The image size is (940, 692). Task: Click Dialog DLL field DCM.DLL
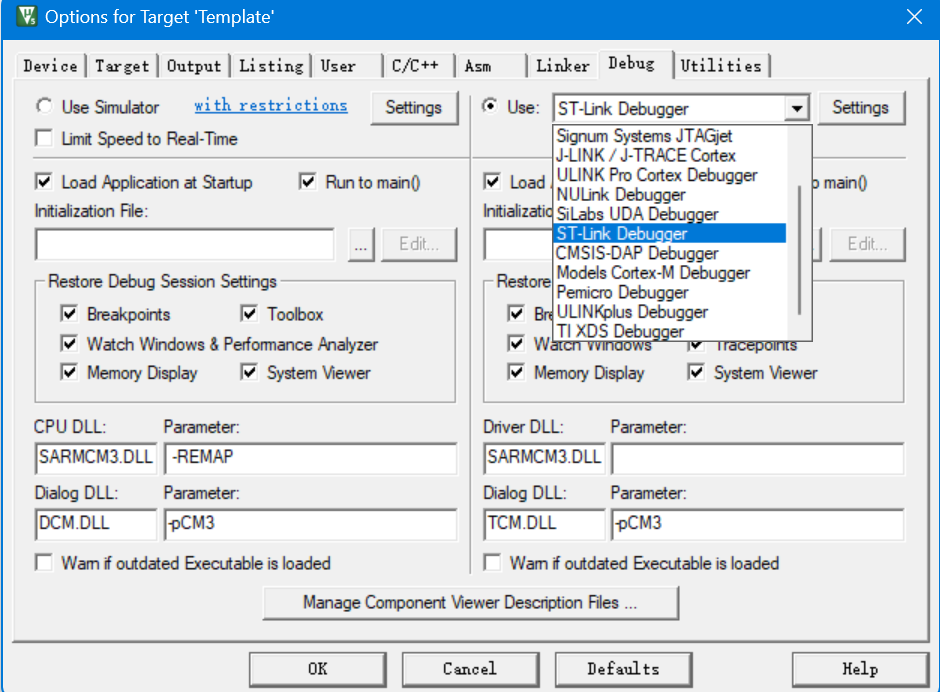coord(96,524)
